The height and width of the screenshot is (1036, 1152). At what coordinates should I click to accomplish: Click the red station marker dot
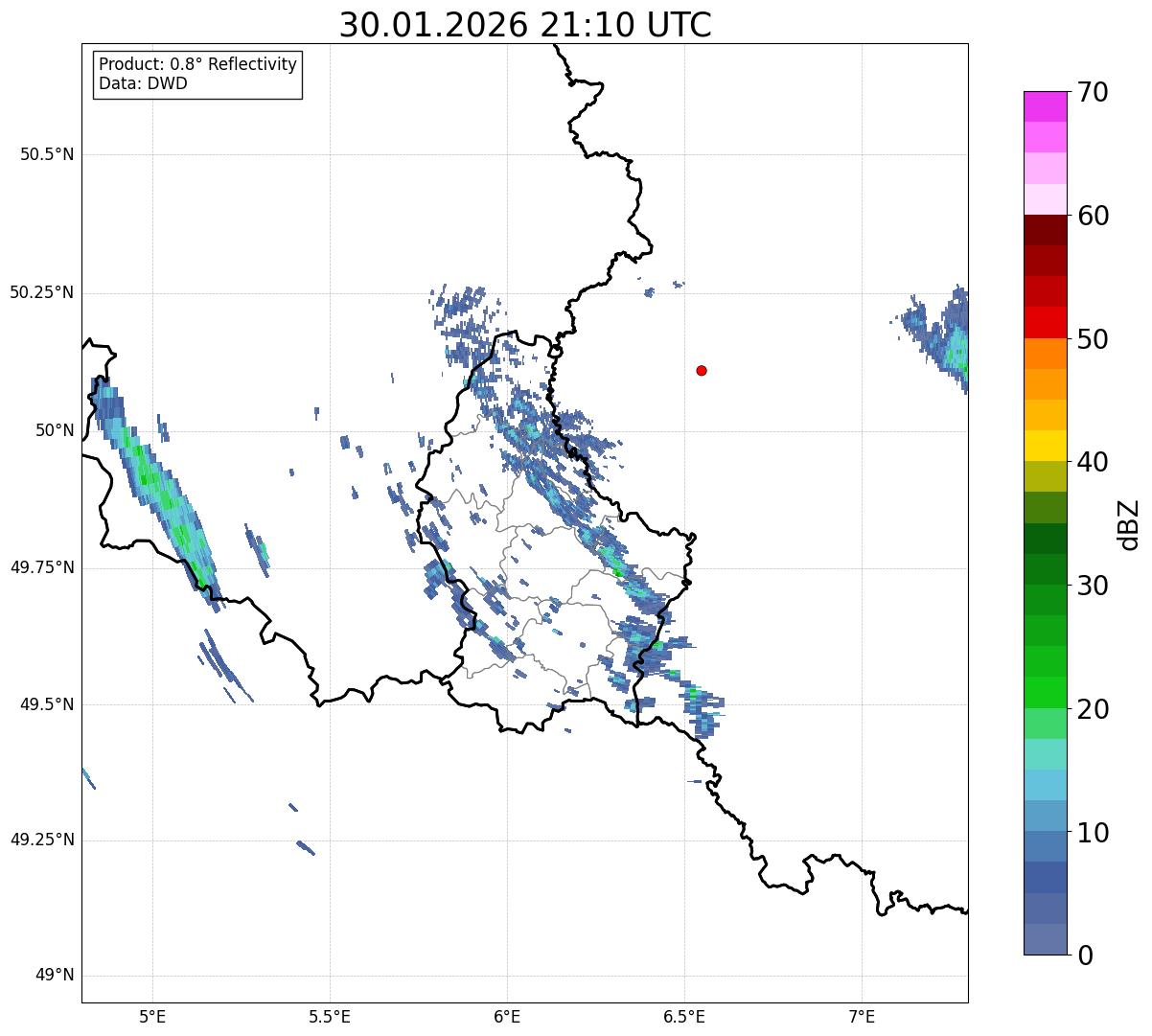tap(702, 370)
